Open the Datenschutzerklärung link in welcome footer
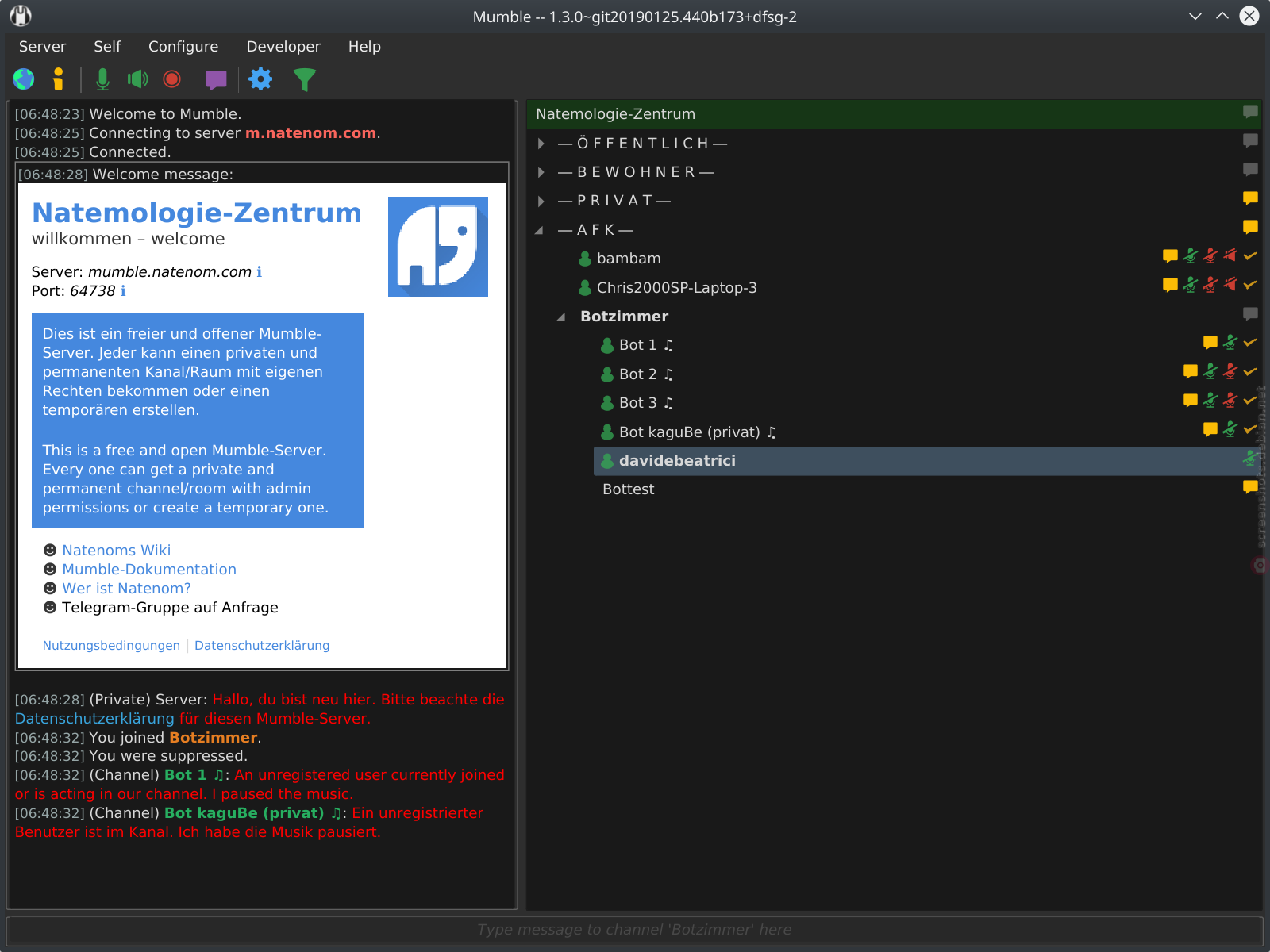Viewport: 1270px width, 952px height. 262,646
